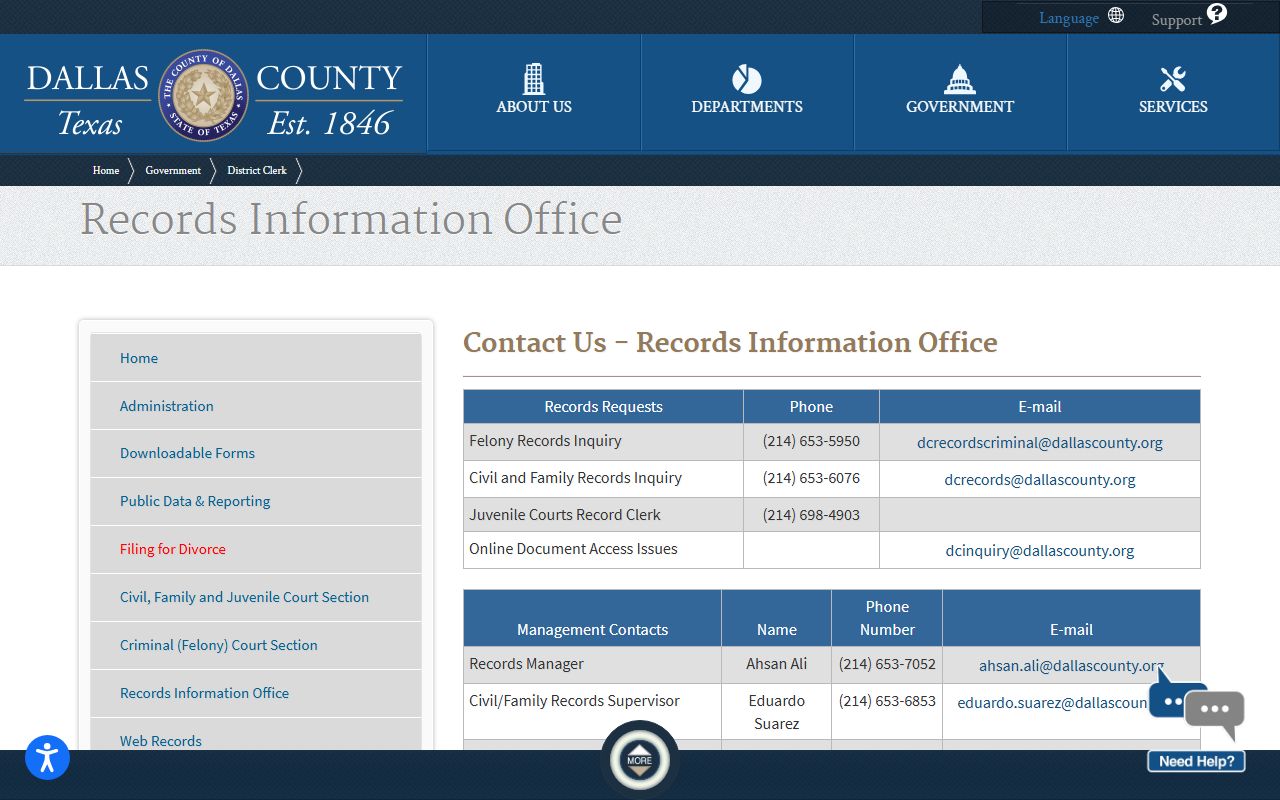This screenshot has height=800, width=1280.
Task: Click the name Ahsan Ali
Action: click(776, 664)
